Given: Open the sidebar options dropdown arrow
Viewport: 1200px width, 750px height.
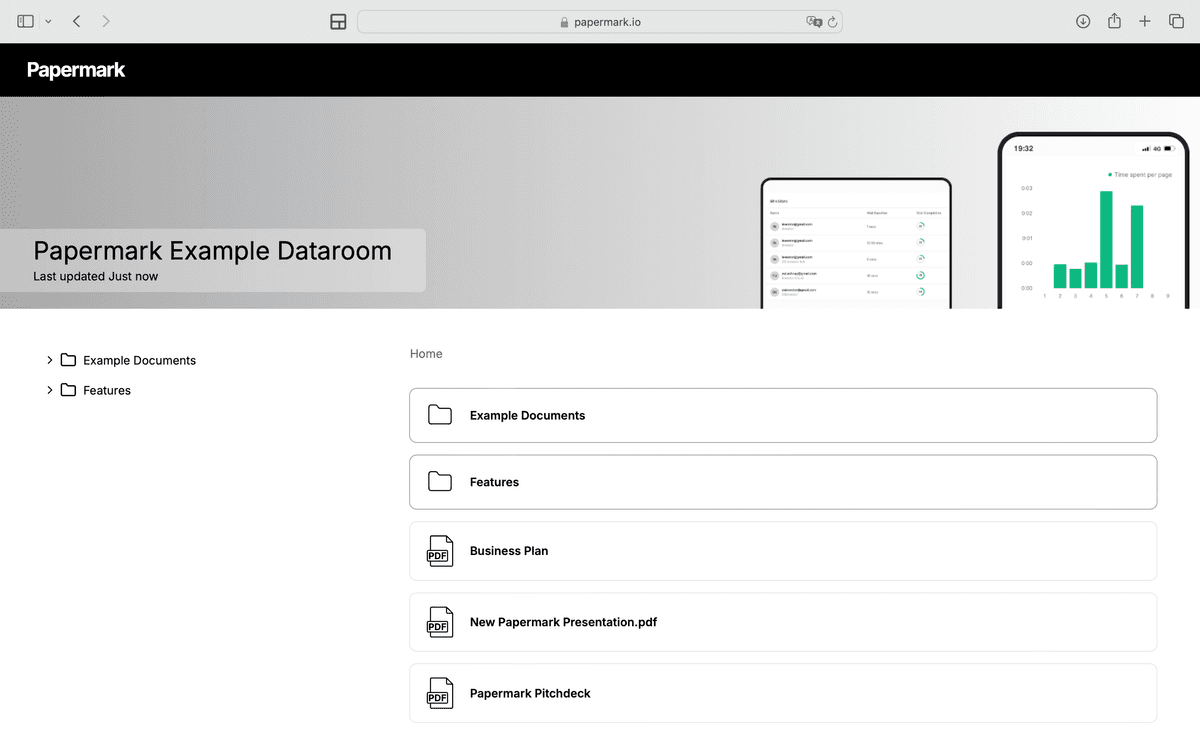Looking at the screenshot, I should [48, 22].
